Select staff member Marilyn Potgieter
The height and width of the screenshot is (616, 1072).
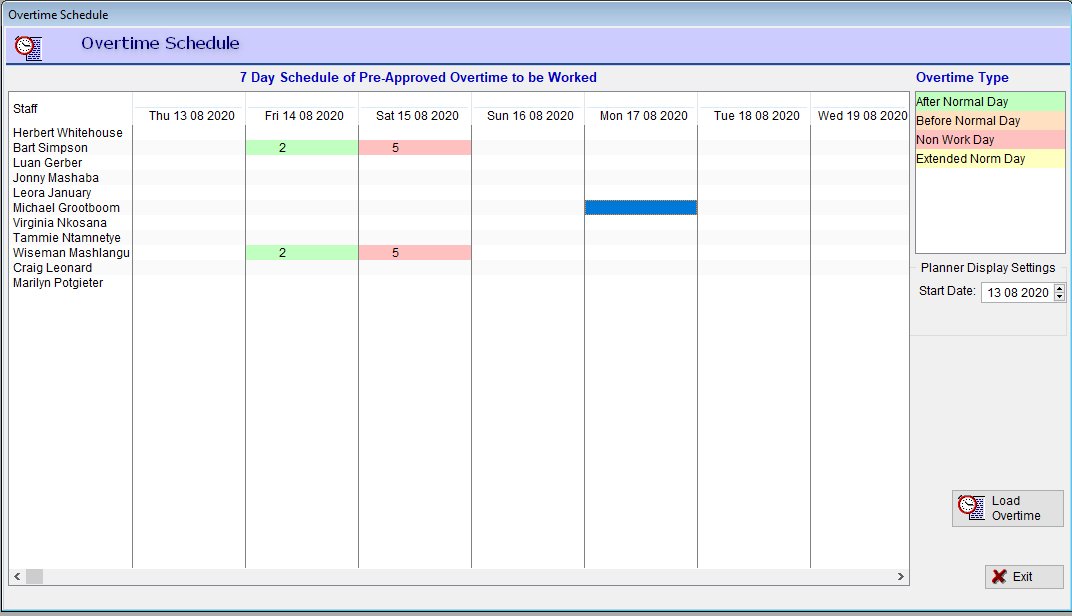coord(58,283)
